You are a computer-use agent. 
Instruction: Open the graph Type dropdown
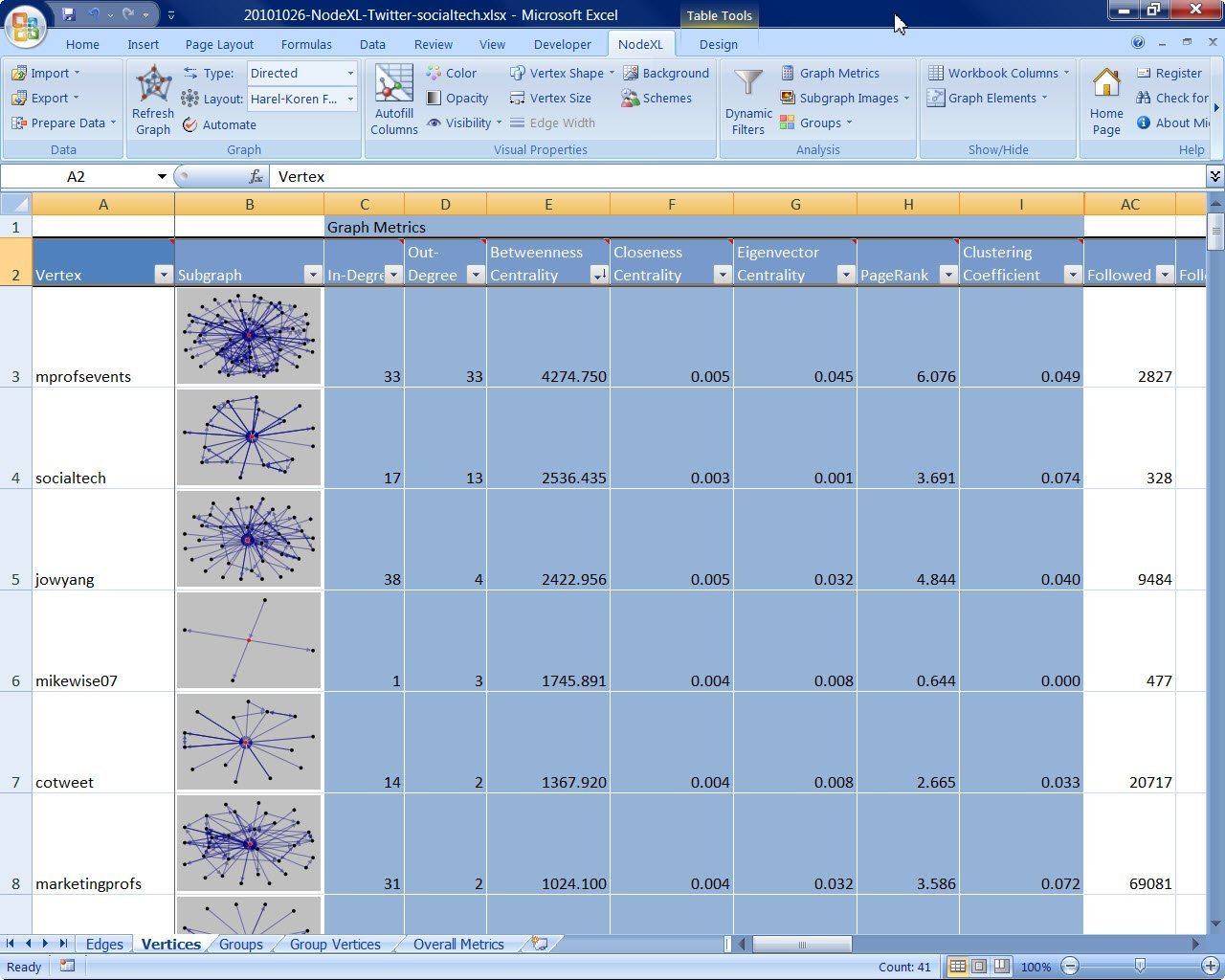350,74
